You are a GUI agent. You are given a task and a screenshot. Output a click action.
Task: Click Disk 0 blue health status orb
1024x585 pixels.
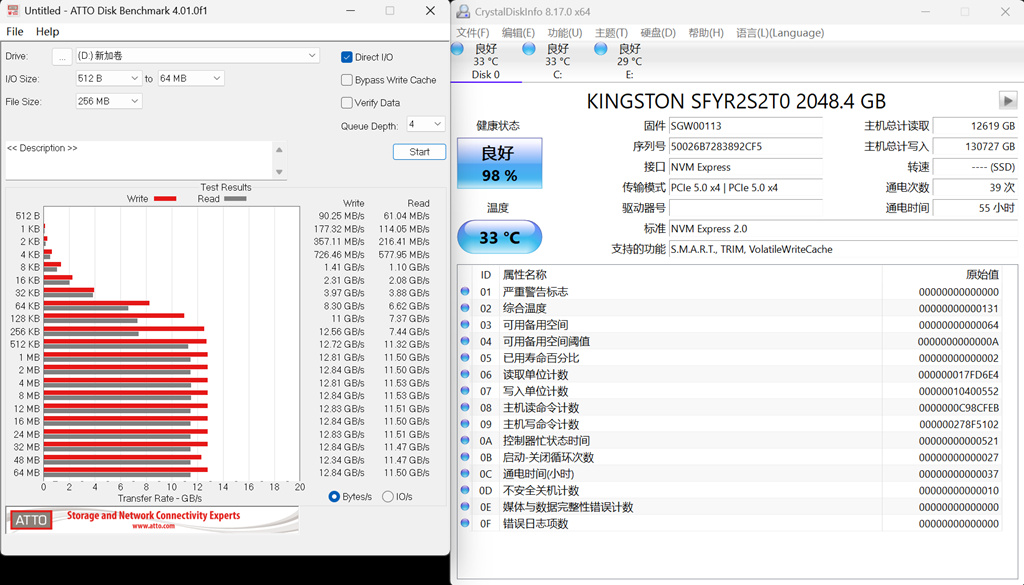[458, 49]
